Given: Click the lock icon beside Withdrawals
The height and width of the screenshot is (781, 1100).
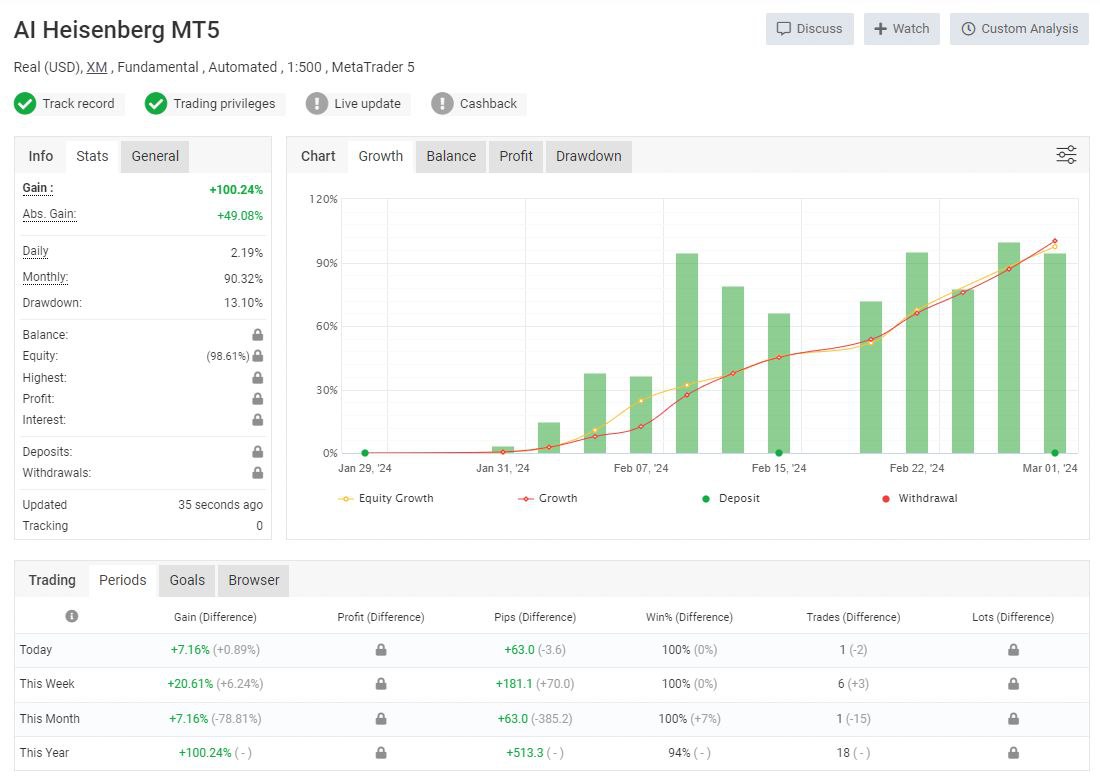Looking at the screenshot, I should click(x=257, y=473).
